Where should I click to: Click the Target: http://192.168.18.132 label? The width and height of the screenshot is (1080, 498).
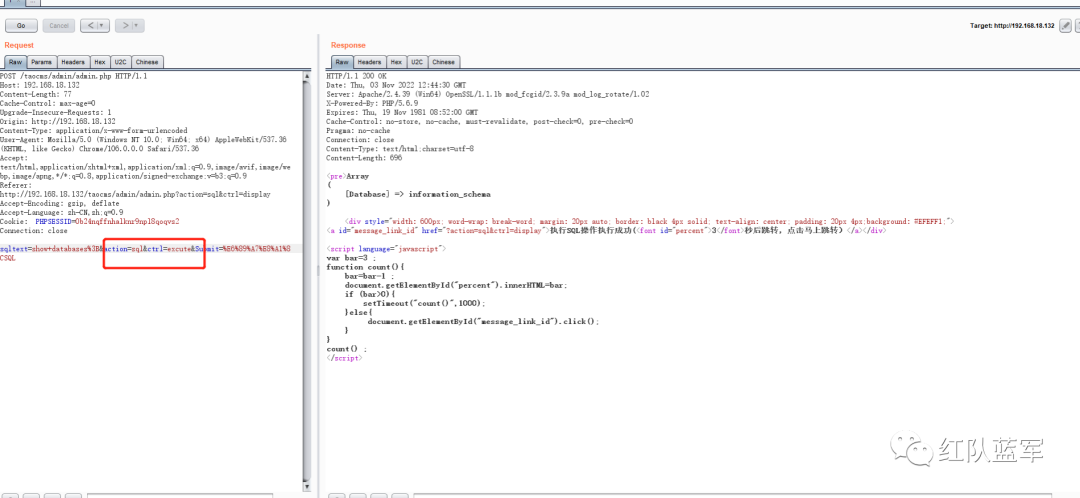click(1012, 25)
